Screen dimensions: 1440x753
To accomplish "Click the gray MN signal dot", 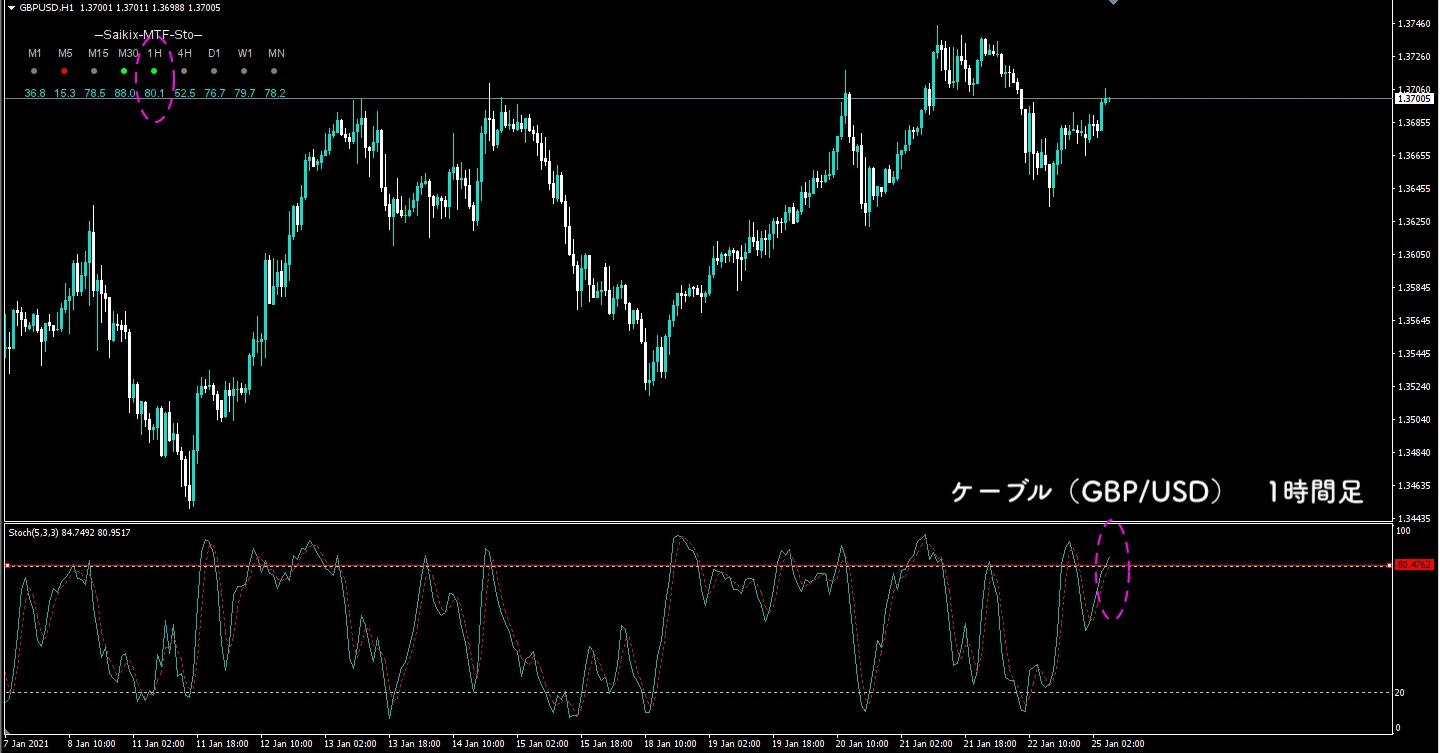I will pos(275,72).
